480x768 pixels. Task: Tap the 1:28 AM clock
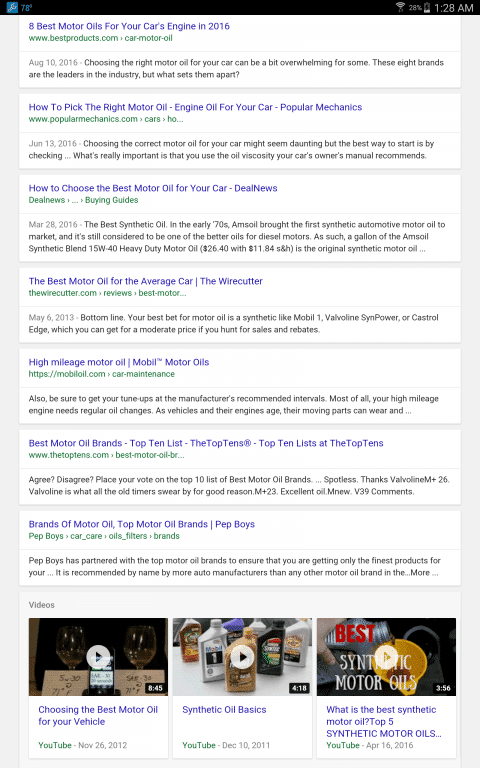[x=454, y=8]
